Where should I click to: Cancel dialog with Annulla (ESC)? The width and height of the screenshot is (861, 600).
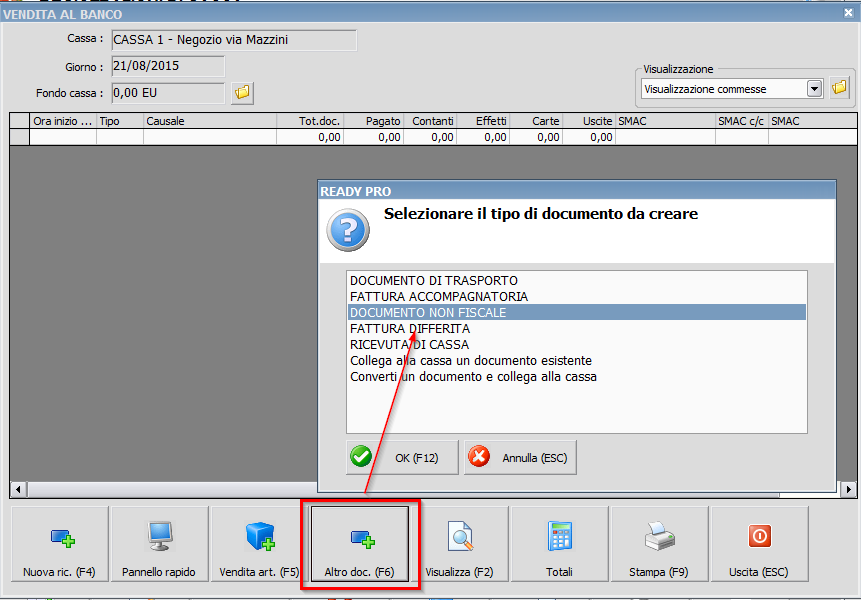pyautogui.click(x=520, y=457)
